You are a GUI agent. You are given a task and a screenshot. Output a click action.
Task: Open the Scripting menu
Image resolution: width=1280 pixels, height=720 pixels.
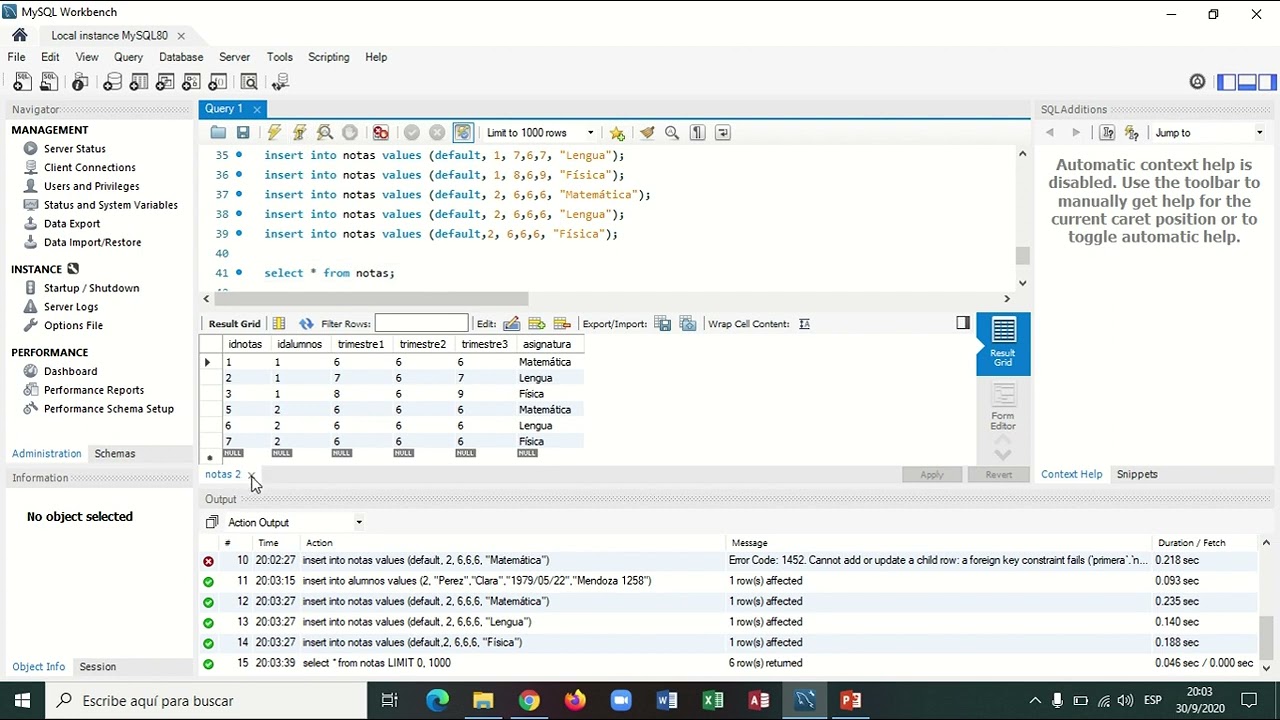(328, 57)
